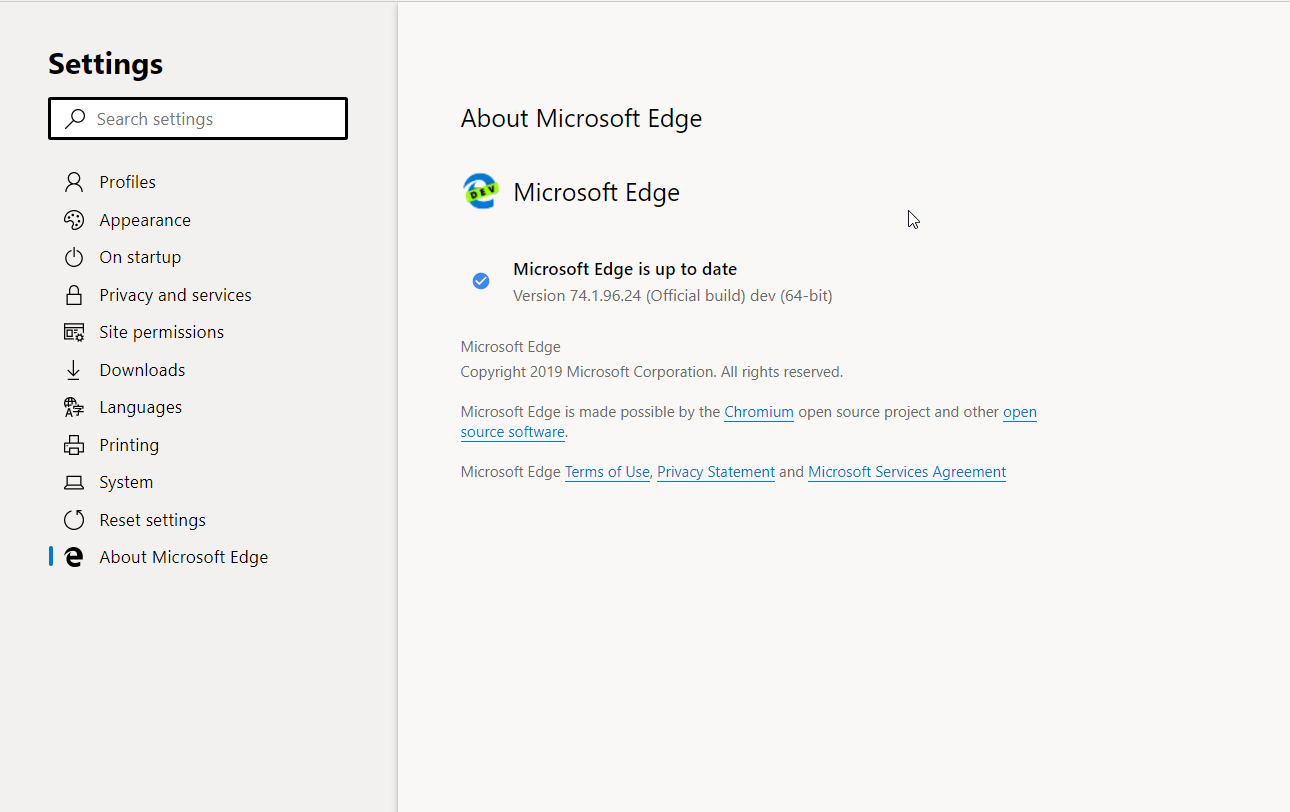Open the Terms of Use link
Screen dimensions: 1290x812
[x=607, y=471]
